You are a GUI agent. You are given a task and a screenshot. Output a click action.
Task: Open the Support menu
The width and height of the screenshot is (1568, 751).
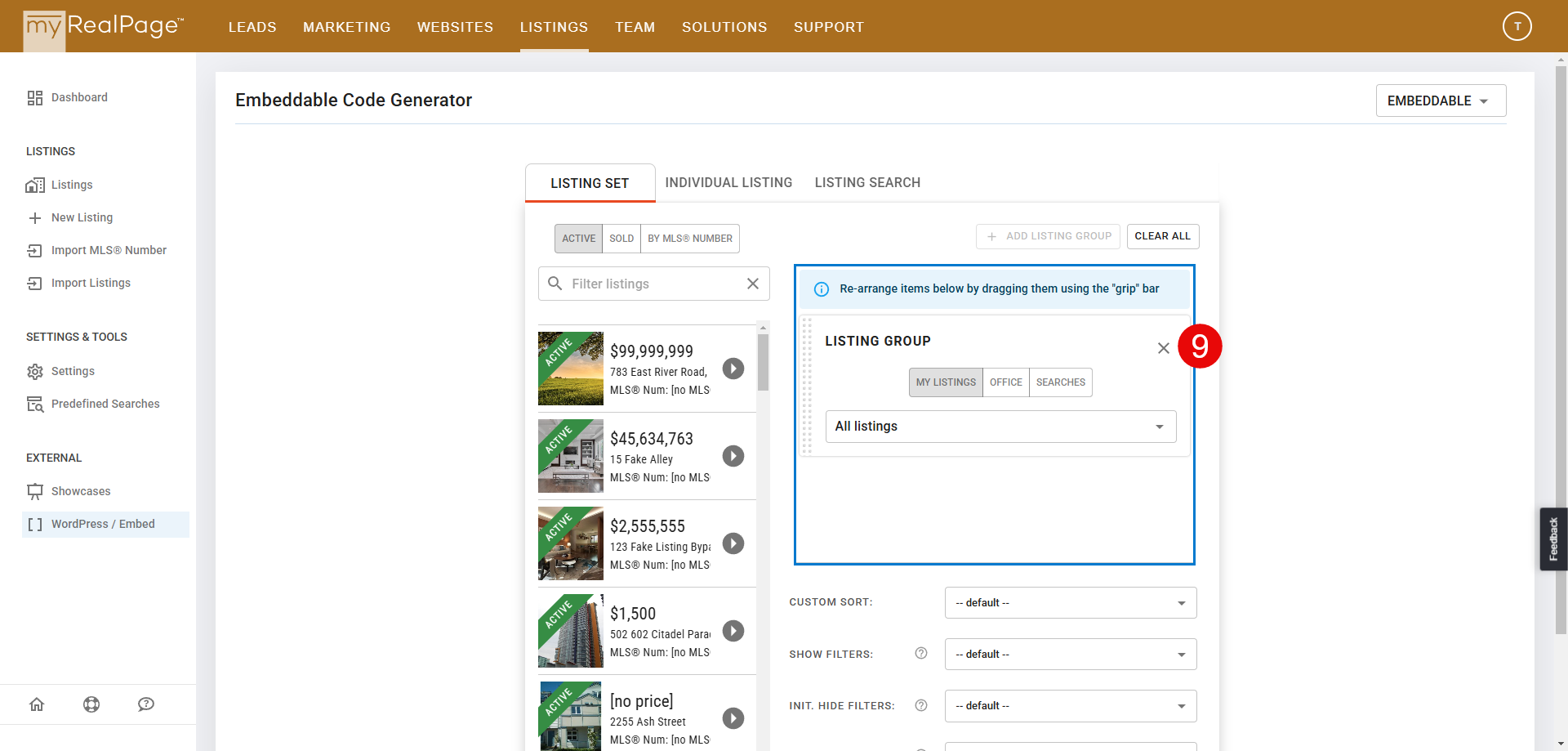828,27
